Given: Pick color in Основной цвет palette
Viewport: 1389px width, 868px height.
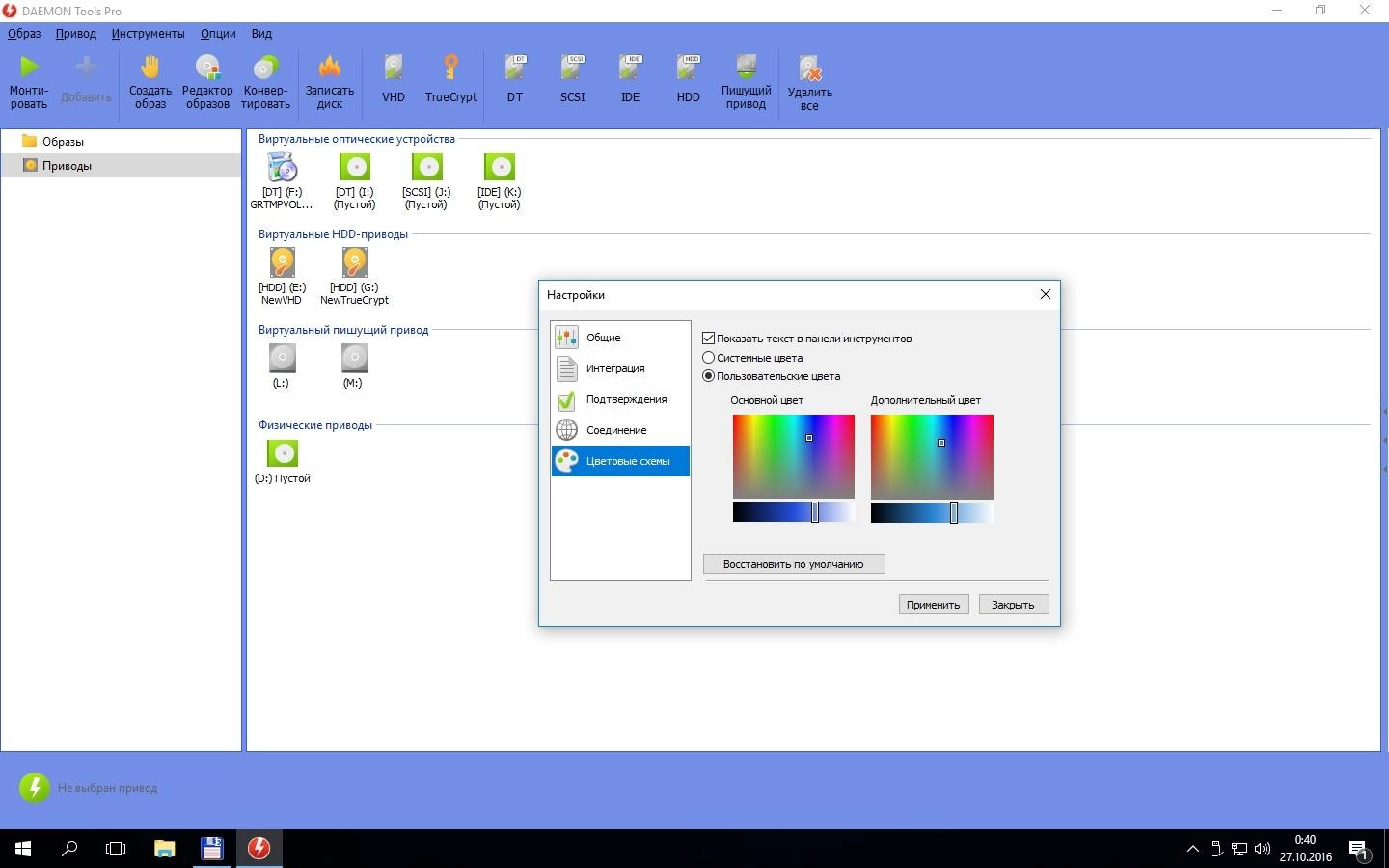Looking at the screenshot, I should point(794,456).
